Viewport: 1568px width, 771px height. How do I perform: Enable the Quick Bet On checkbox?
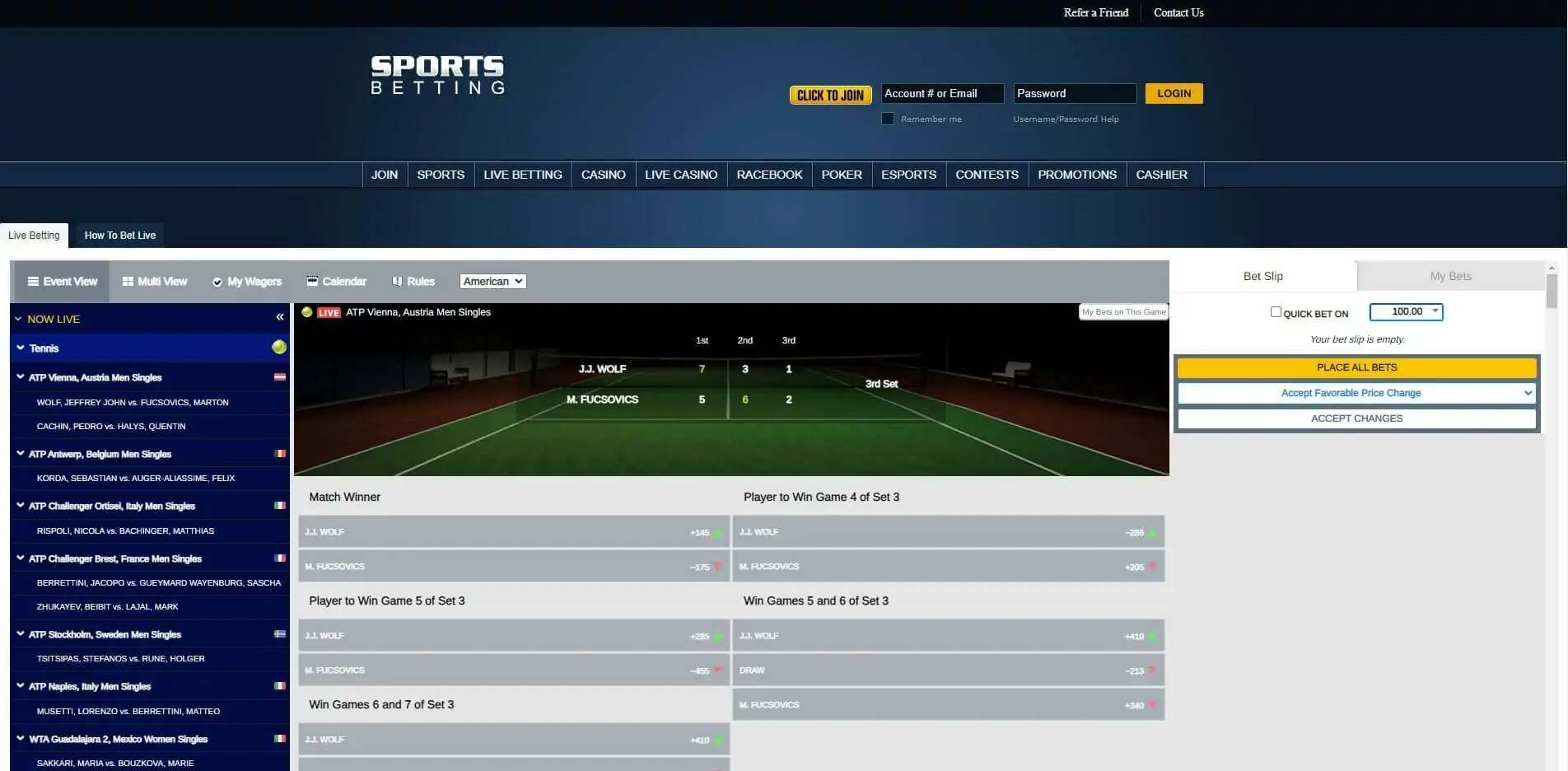(1276, 312)
